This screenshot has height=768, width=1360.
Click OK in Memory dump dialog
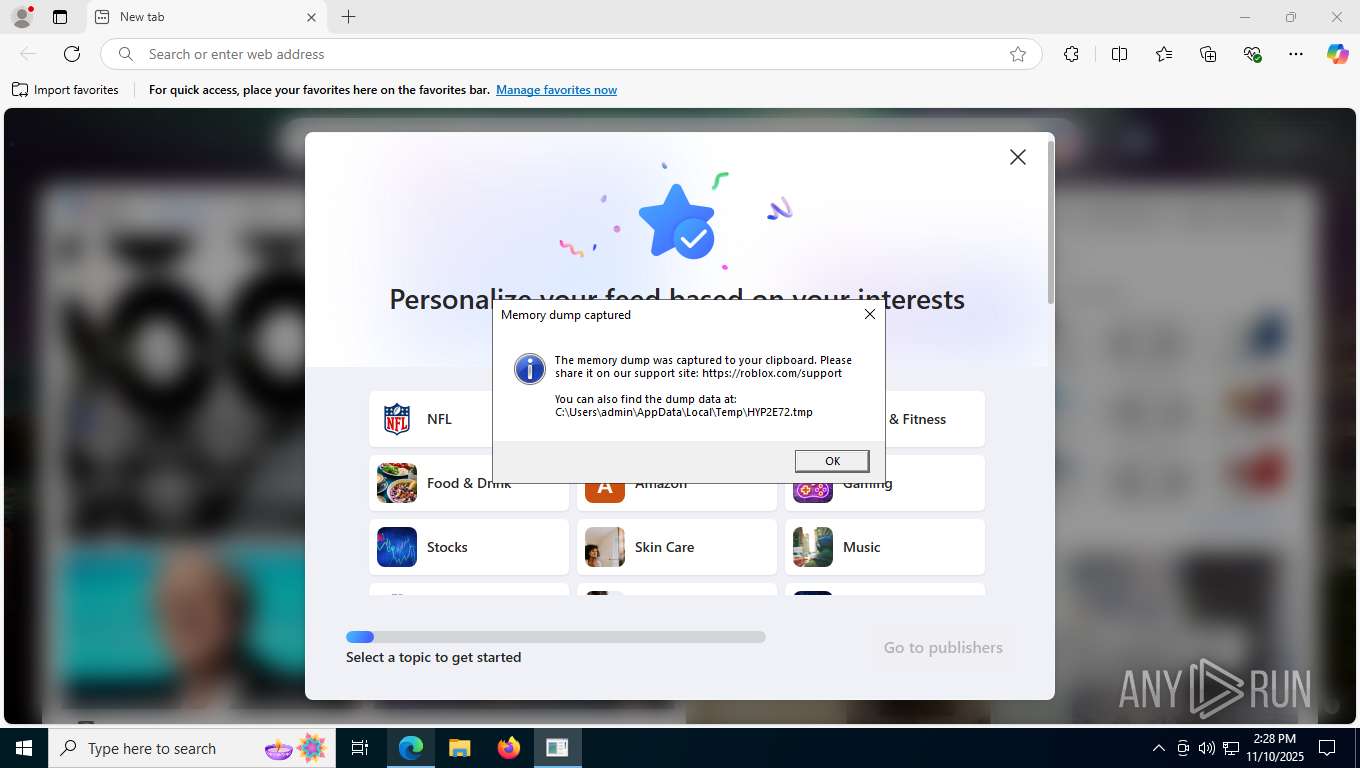pos(832,461)
